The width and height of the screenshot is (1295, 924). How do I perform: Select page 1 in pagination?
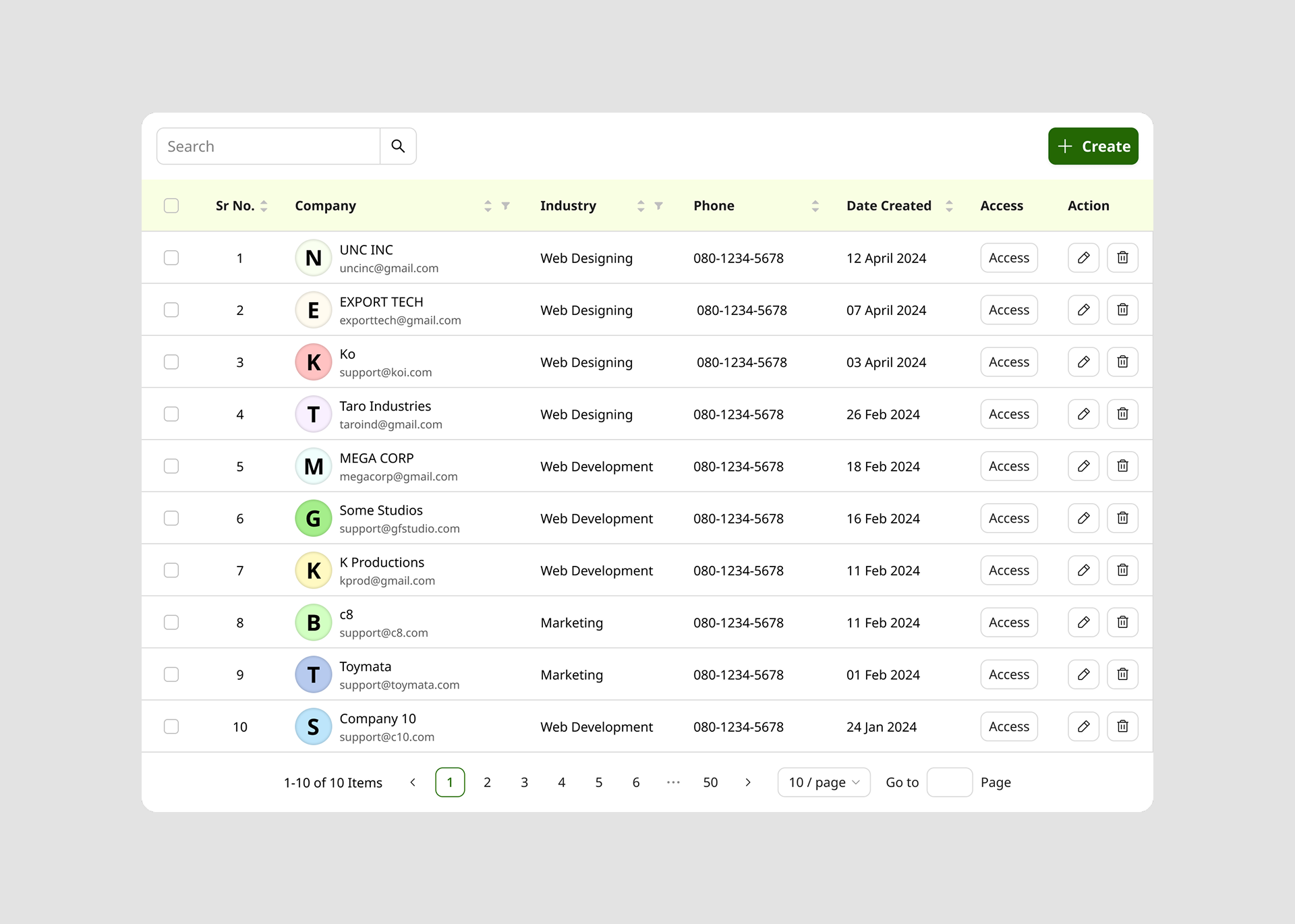(450, 782)
